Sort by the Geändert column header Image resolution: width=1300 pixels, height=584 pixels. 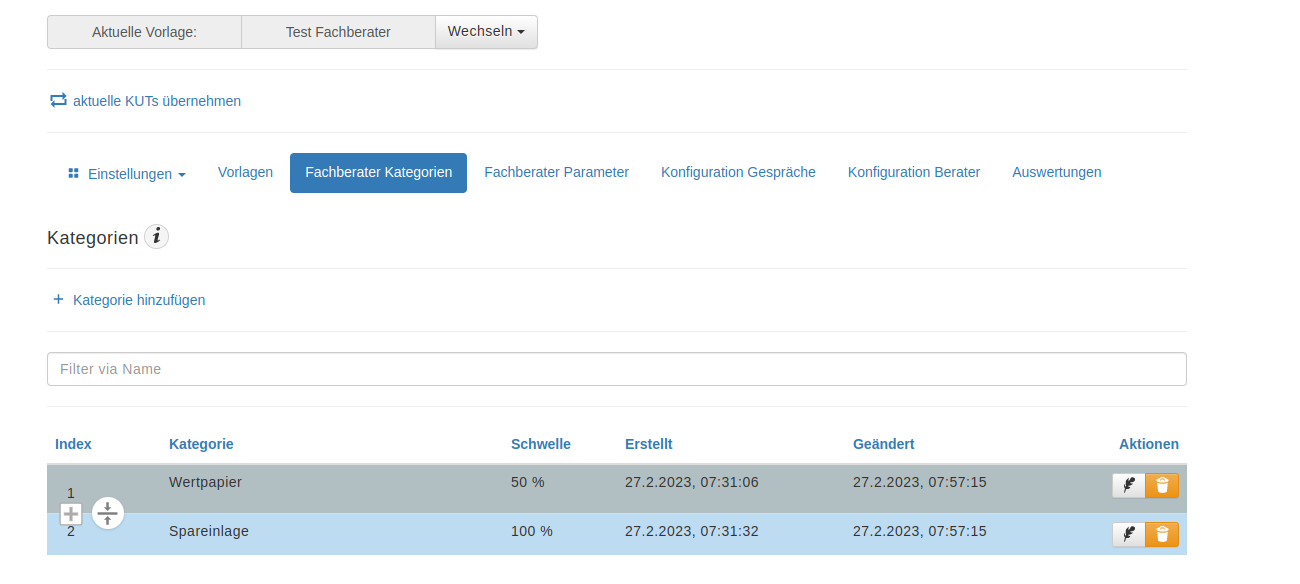point(883,444)
